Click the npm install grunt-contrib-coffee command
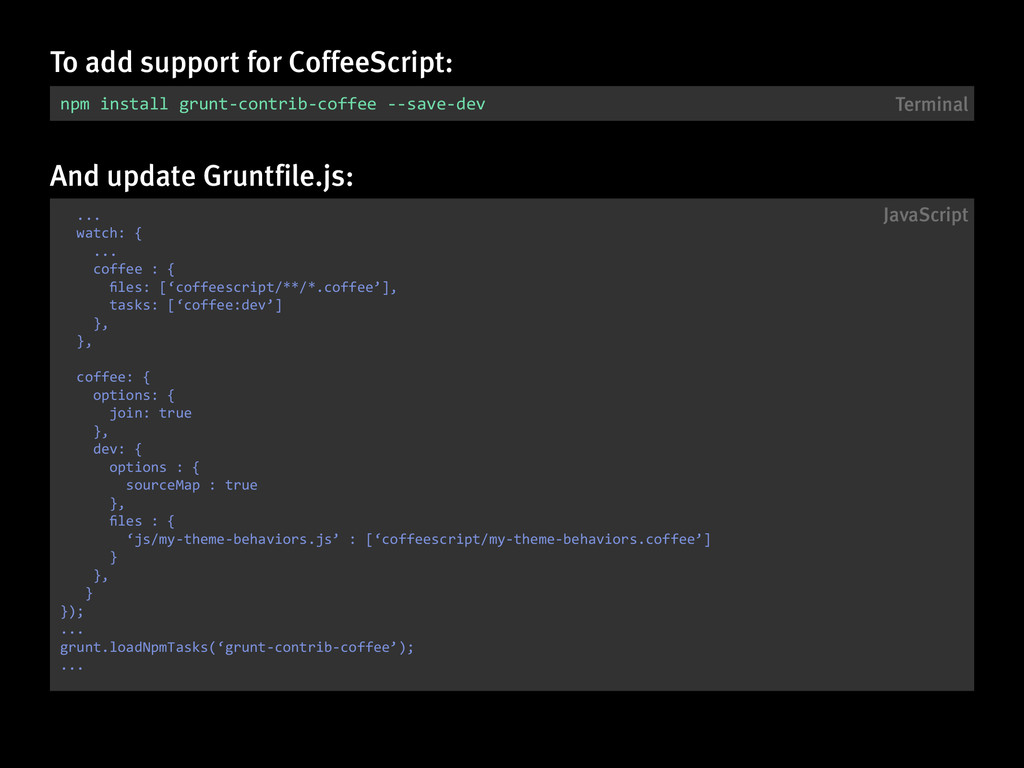The height and width of the screenshot is (768, 1024). (x=272, y=104)
